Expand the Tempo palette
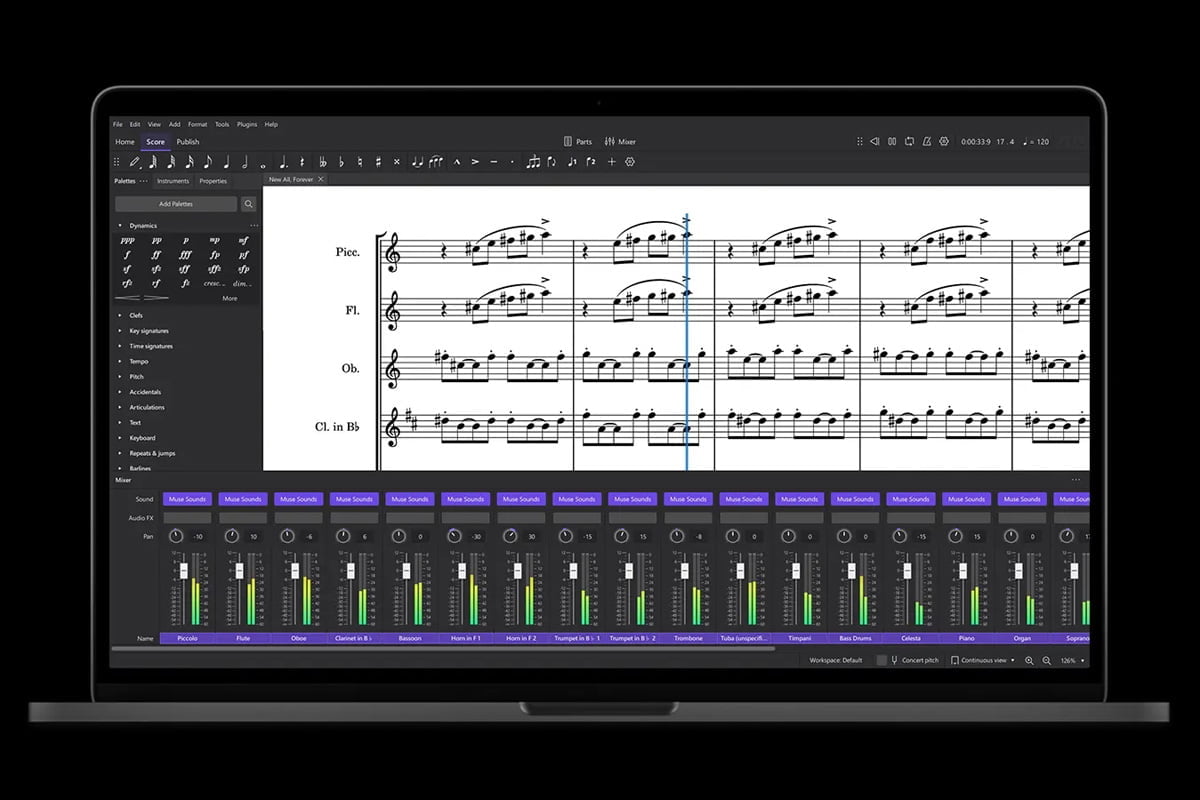The height and width of the screenshot is (800, 1200). pos(121,361)
